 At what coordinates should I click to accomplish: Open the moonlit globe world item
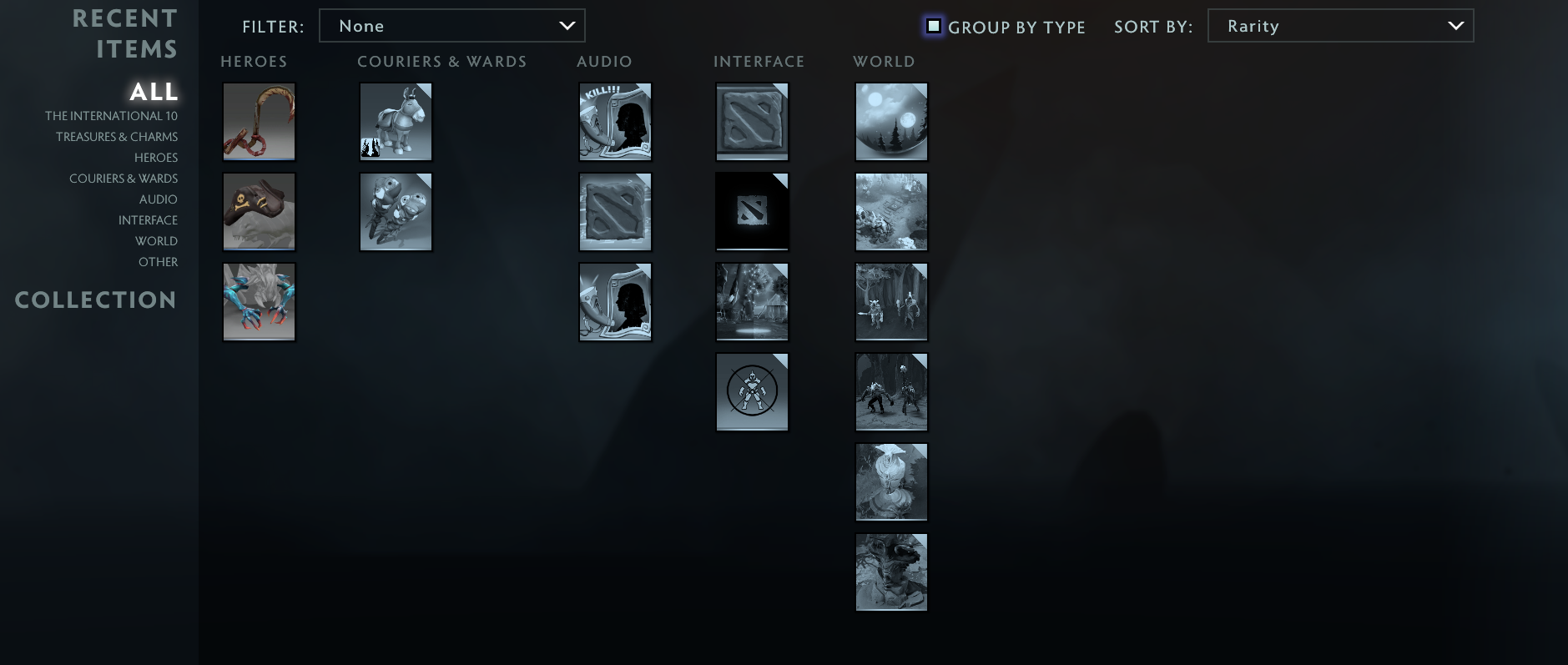click(x=891, y=122)
